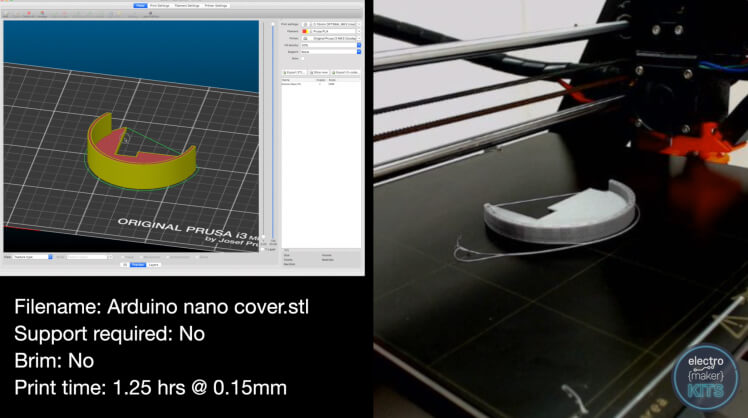Open the View Feature type dropdown
Viewport: 748px width, 418px height.
[32, 257]
